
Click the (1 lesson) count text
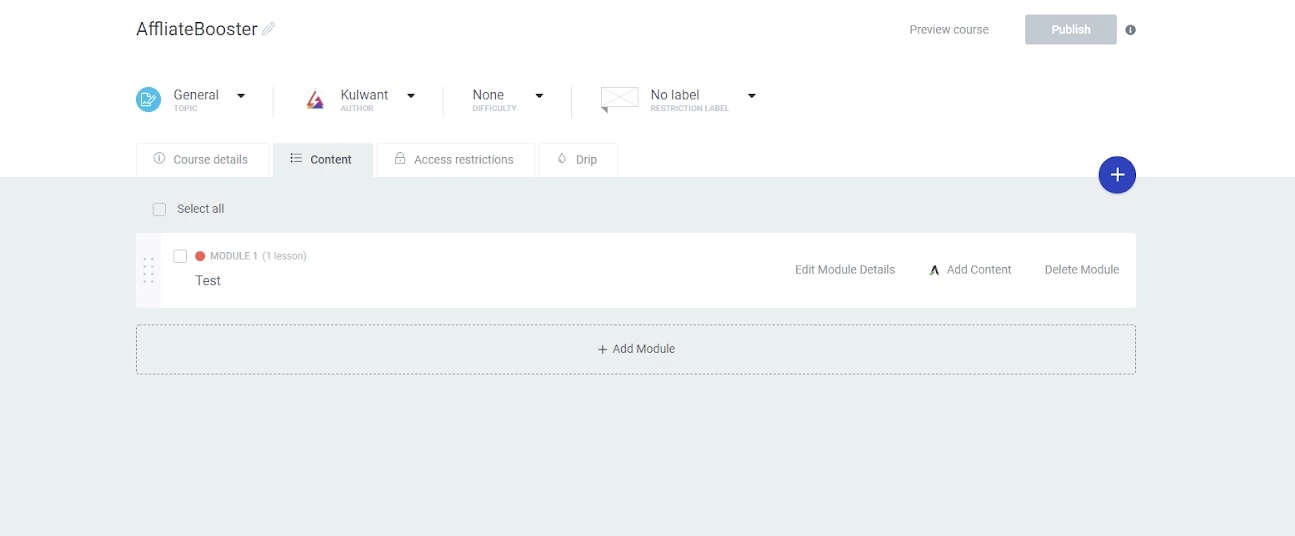pyautogui.click(x=284, y=256)
